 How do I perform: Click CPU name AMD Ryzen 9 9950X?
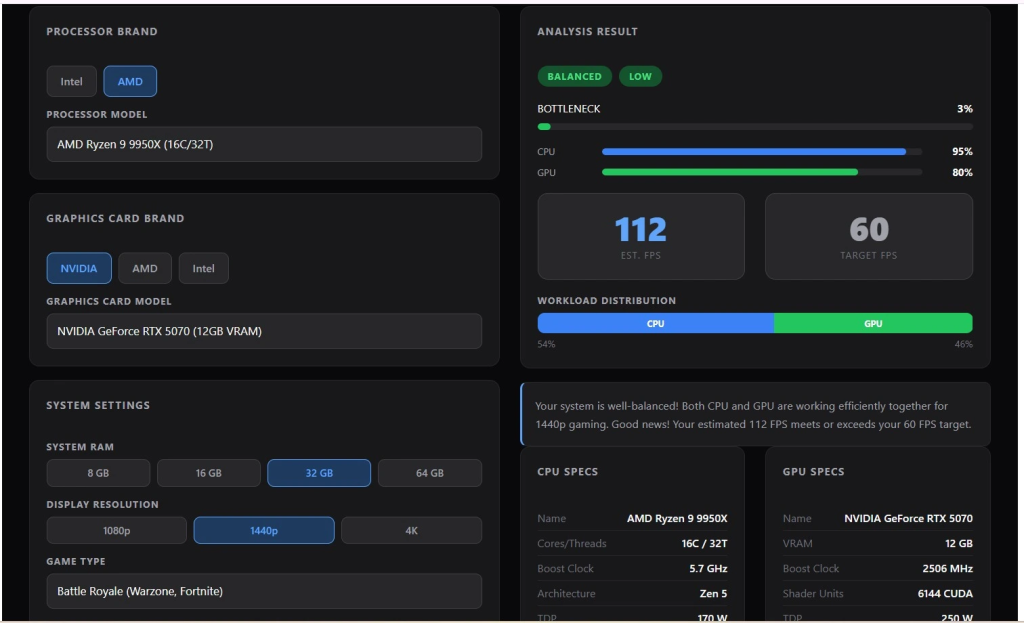coord(677,519)
